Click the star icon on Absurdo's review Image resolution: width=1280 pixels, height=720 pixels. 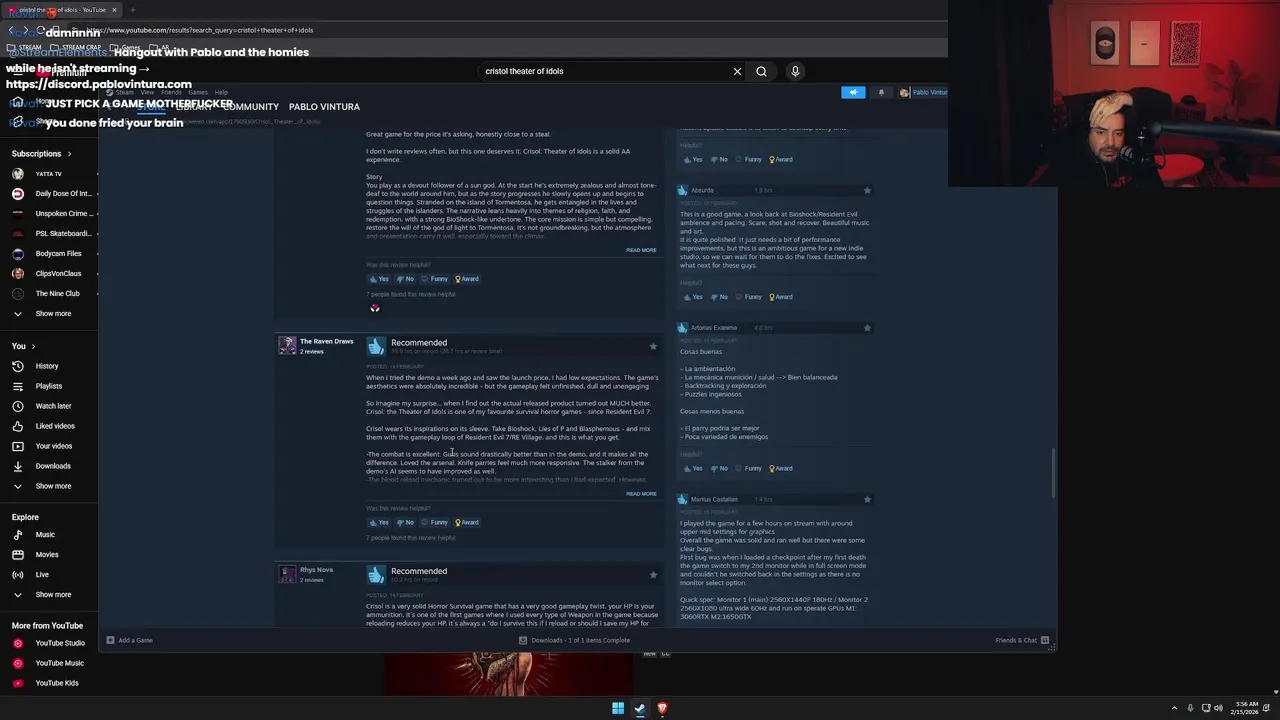point(867,190)
